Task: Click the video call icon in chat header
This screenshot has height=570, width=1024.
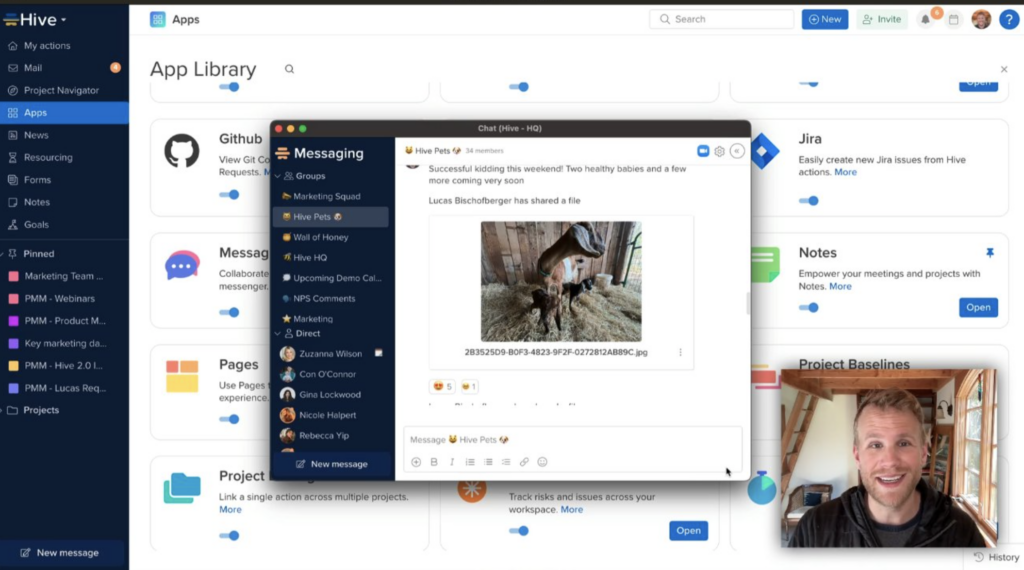Action: click(x=703, y=151)
